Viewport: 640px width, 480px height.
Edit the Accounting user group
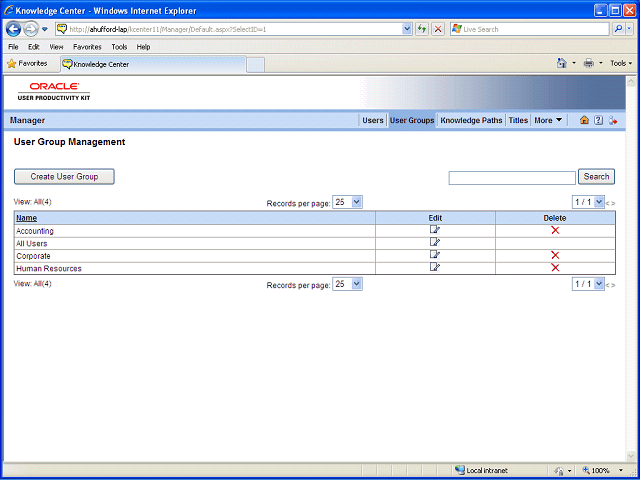(435, 230)
